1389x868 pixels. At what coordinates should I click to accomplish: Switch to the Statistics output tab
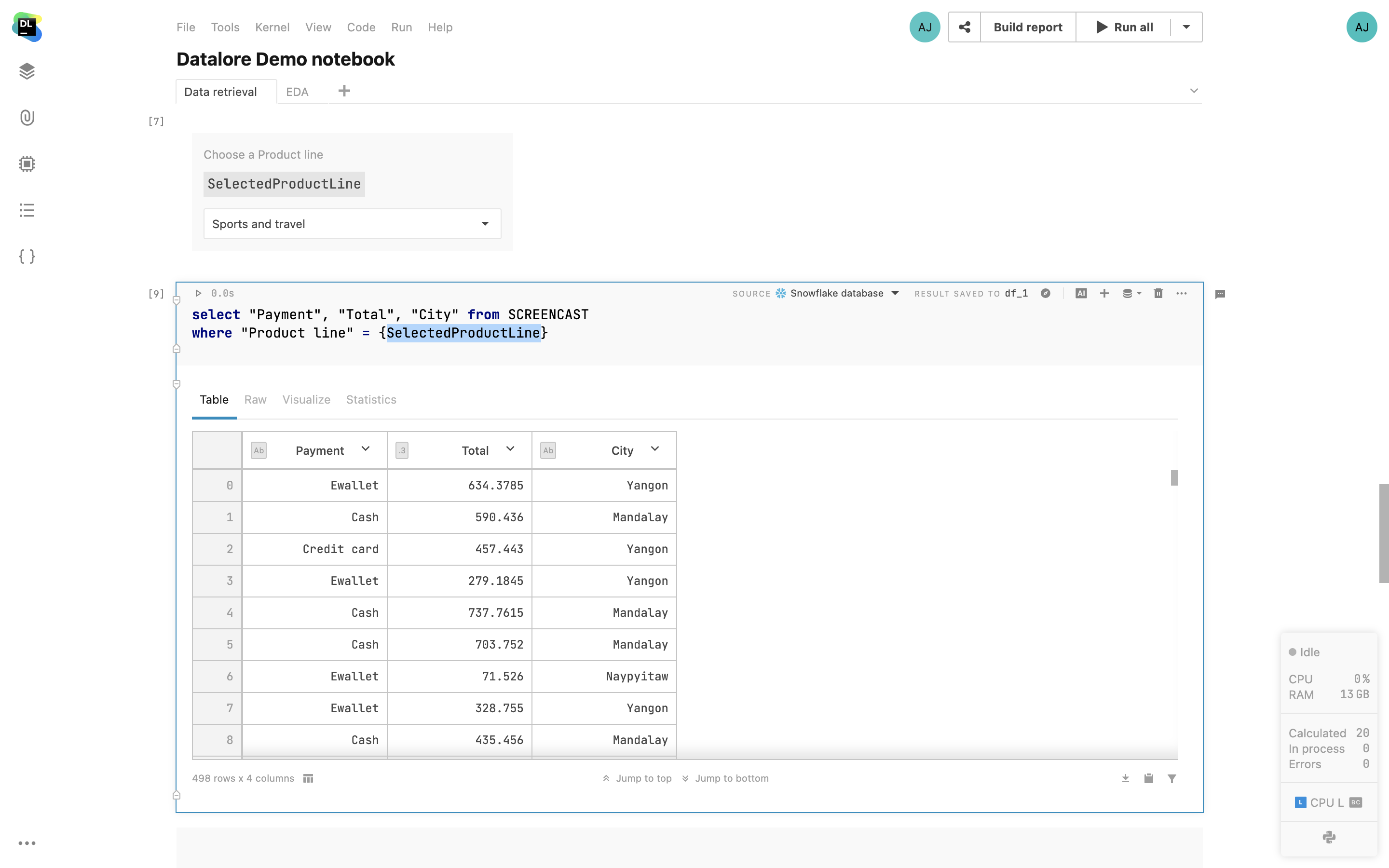click(371, 400)
